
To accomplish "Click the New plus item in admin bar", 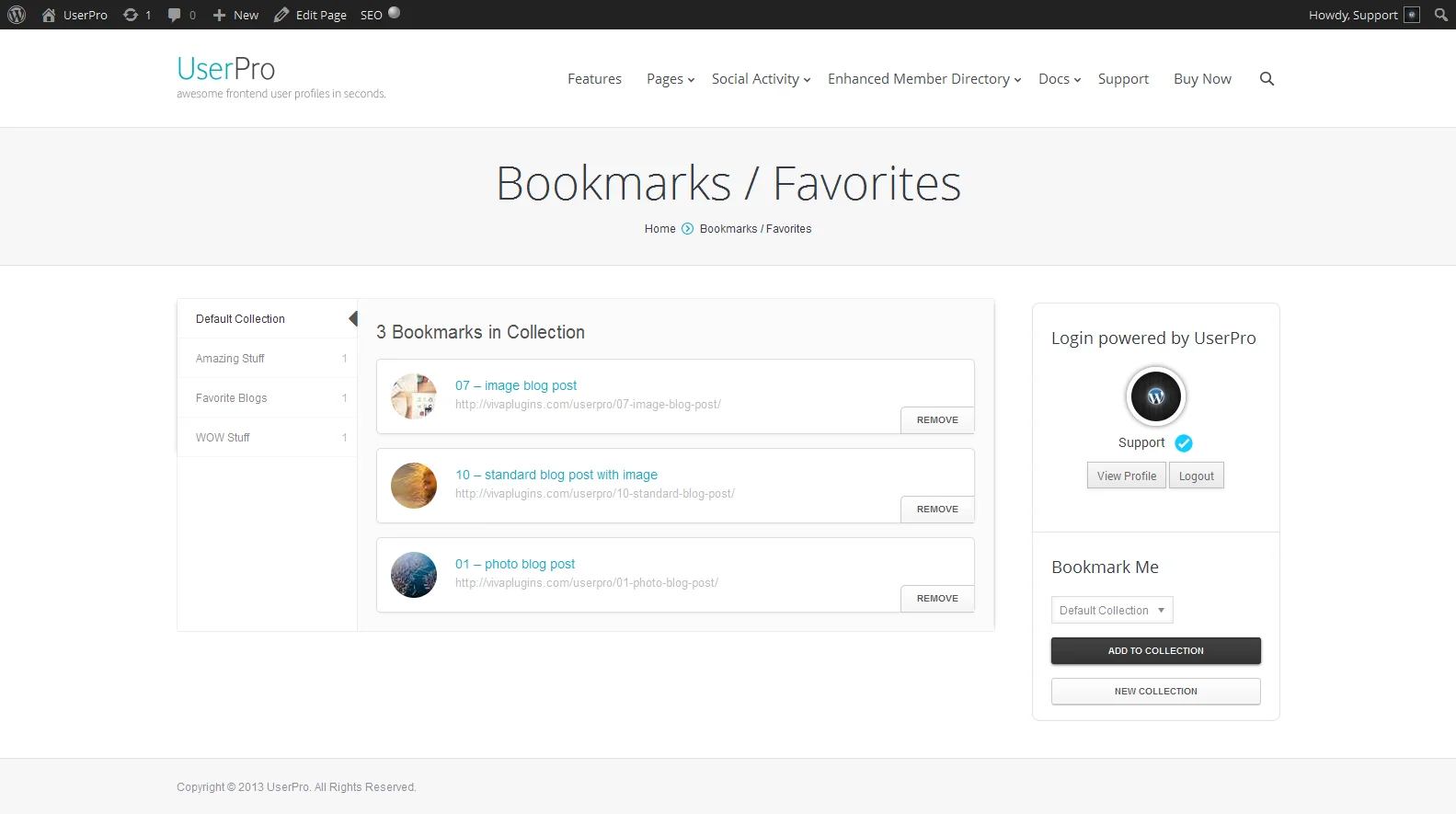I will point(235,15).
